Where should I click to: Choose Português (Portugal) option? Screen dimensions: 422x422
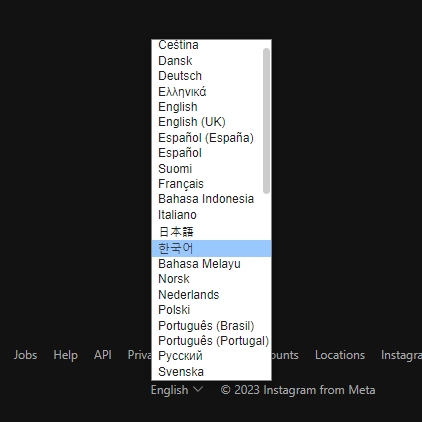[x=211, y=341]
